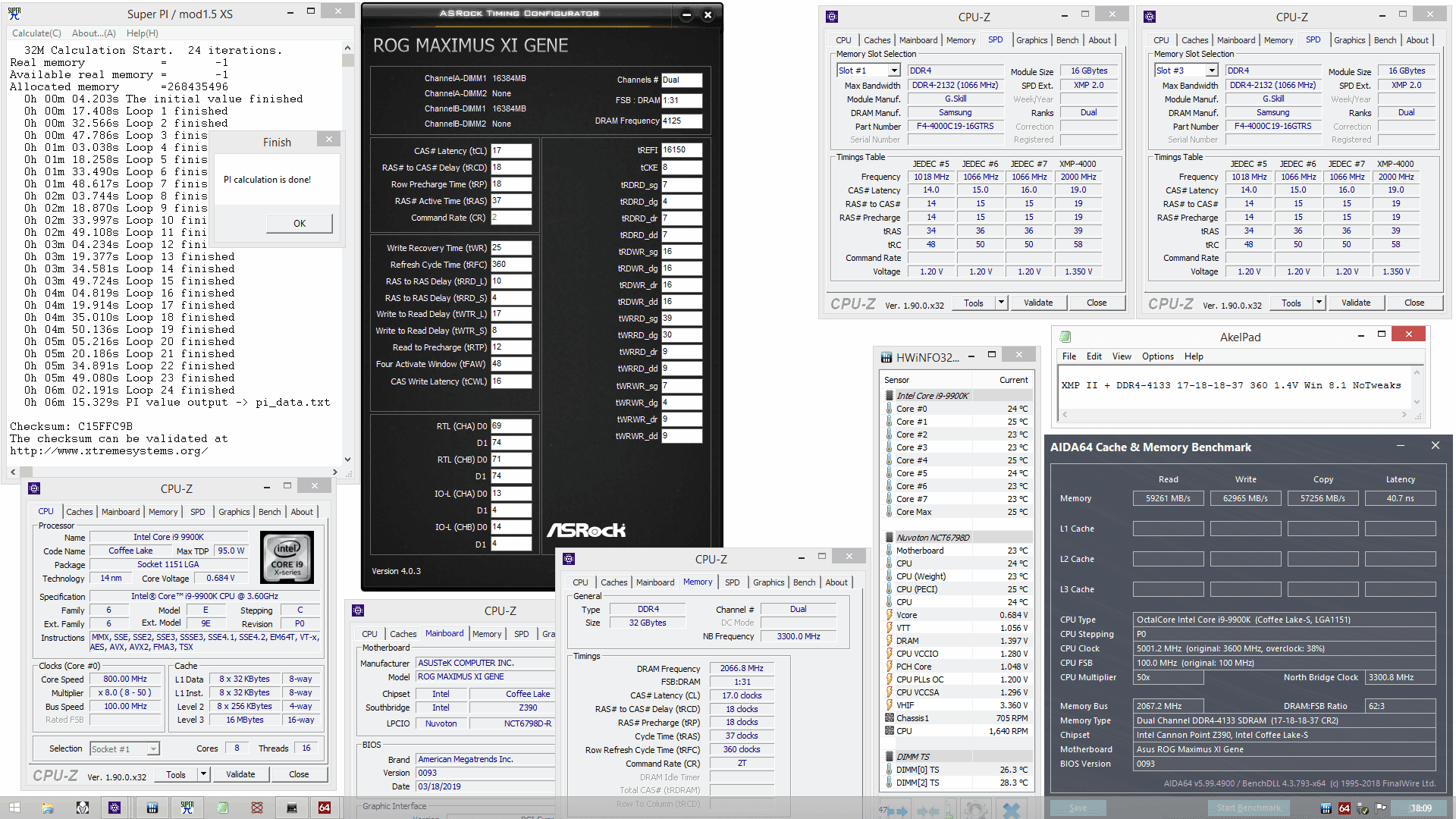The width and height of the screenshot is (1456, 819).
Task: Click the Refresh Cycle Time (tRFC) field
Action: [x=511, y=265]
